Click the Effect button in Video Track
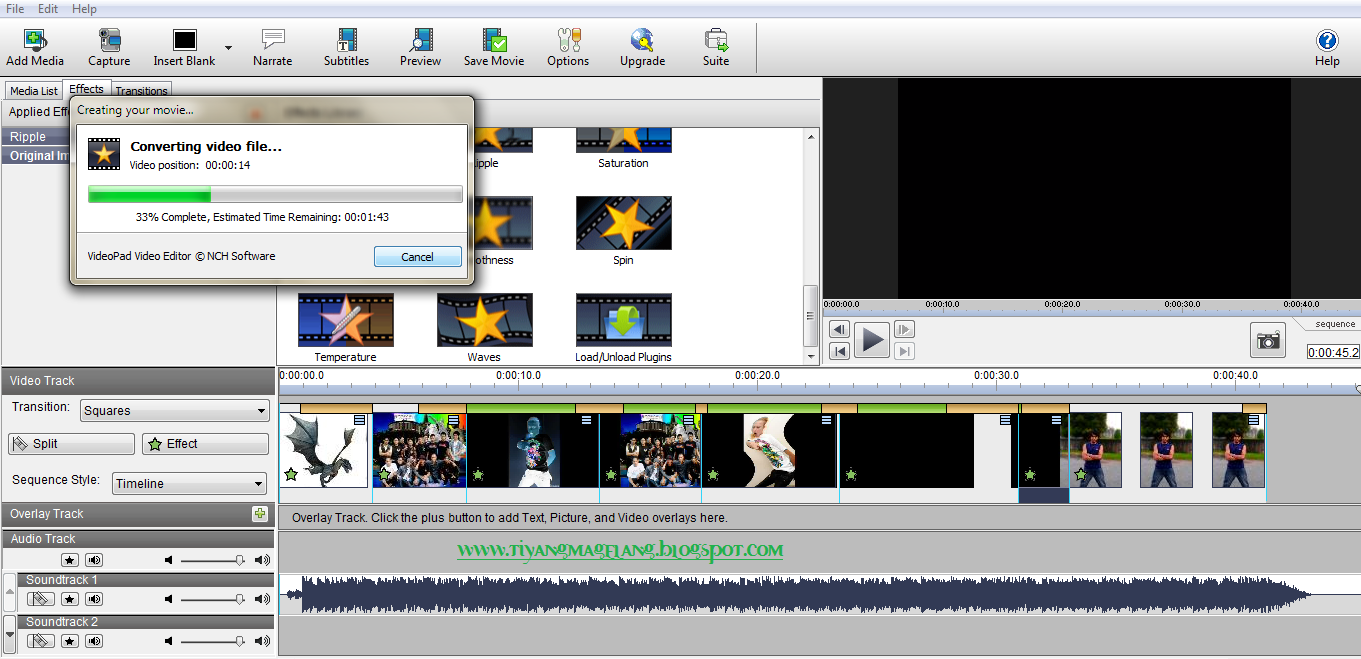 (x=206, y=444)
